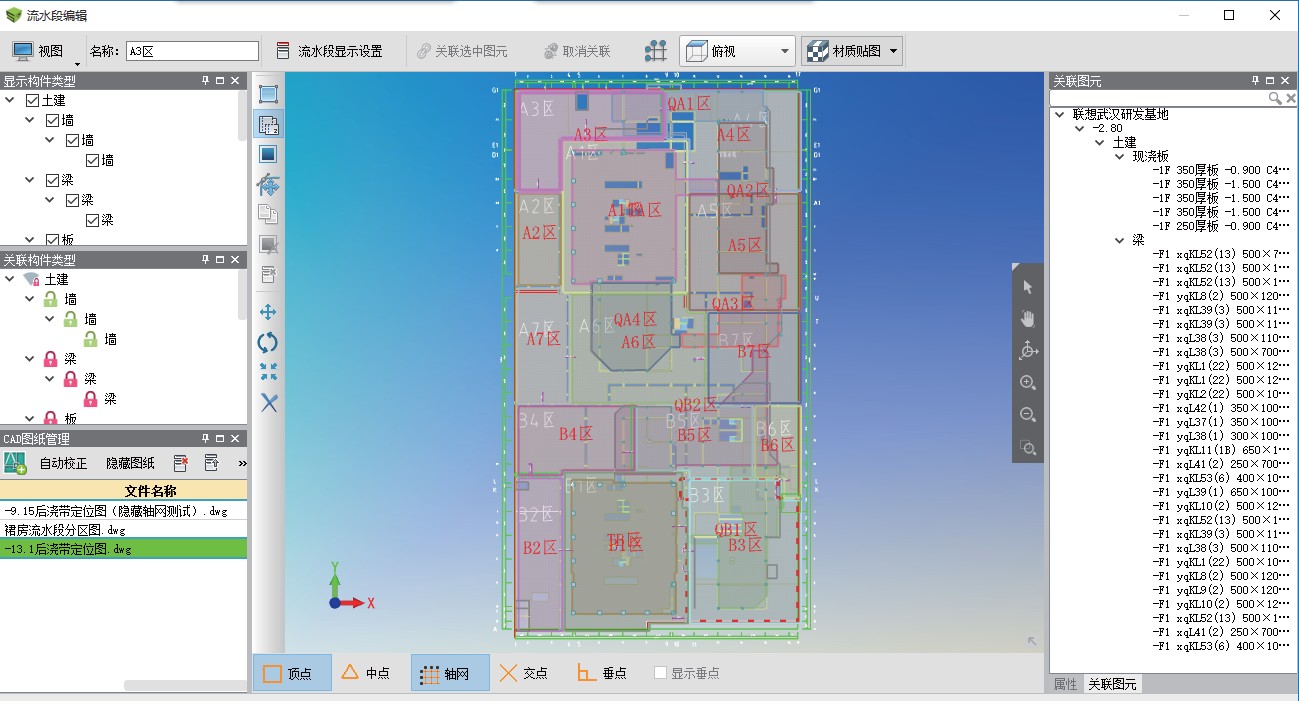Uncheck the top-level 梁 checkbox
The height and width of the screenshot is (701, 1299).
(52, 180)
